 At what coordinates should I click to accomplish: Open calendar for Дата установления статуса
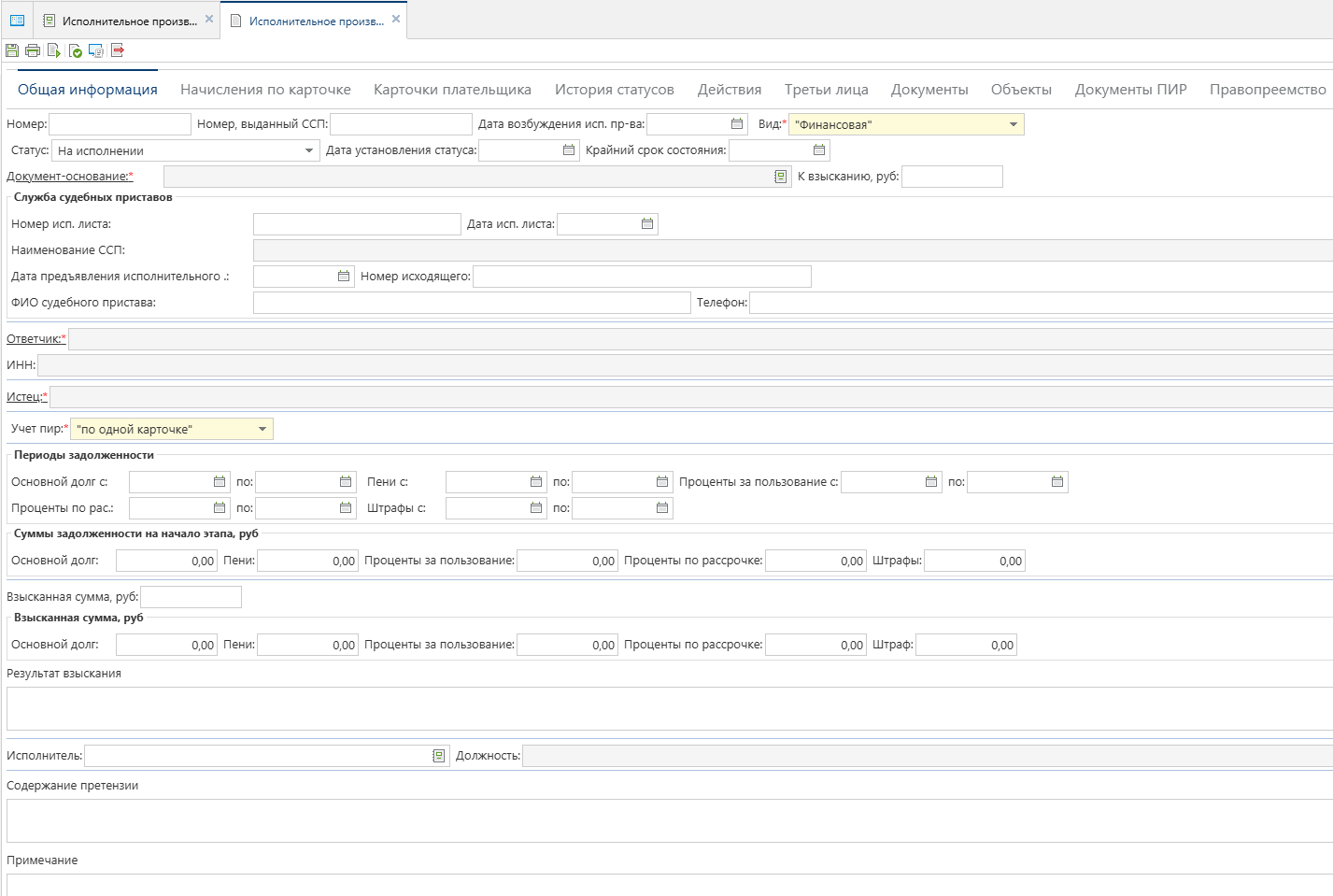tap(569, 150)
